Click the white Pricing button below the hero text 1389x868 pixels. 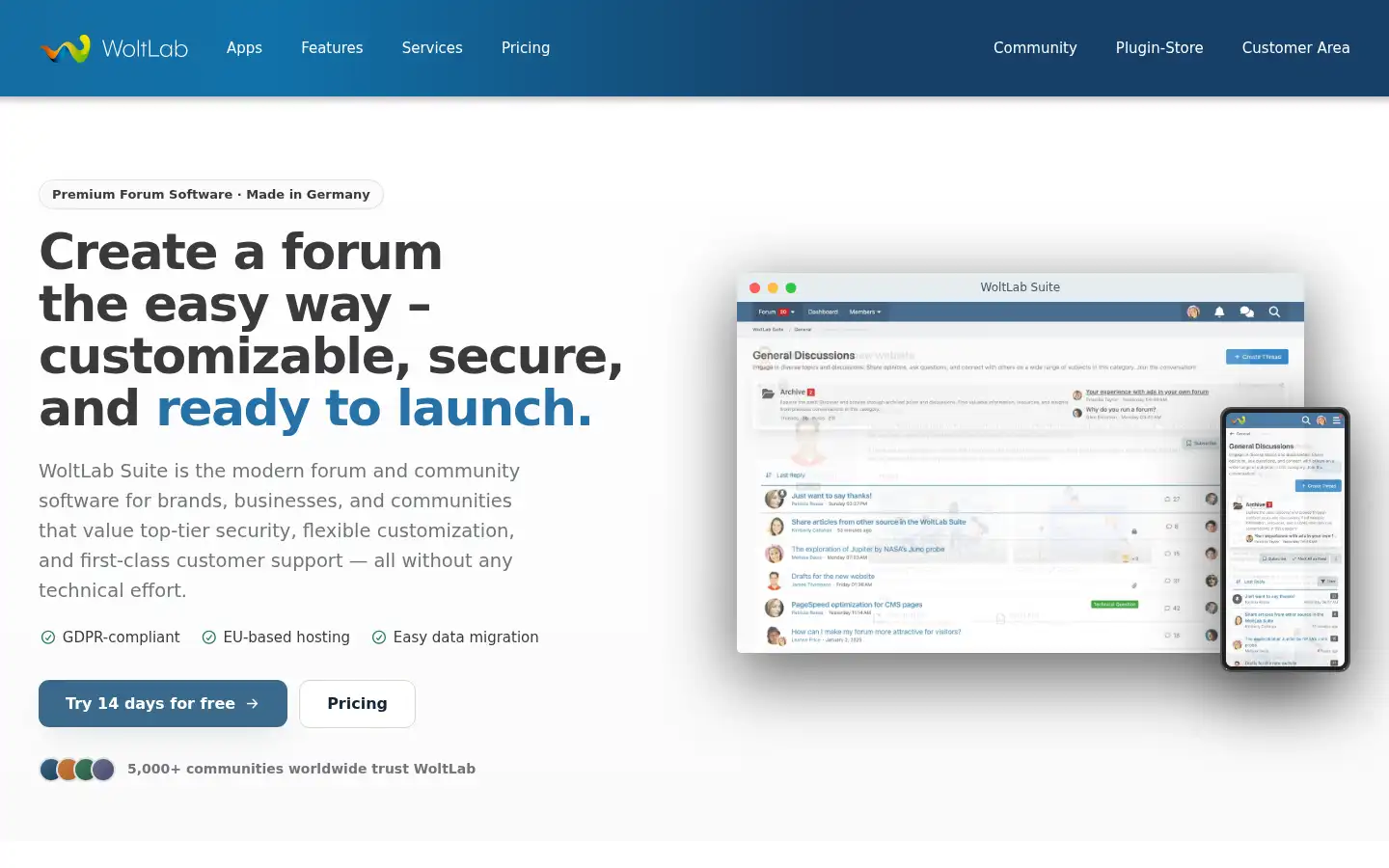[357, 703]
